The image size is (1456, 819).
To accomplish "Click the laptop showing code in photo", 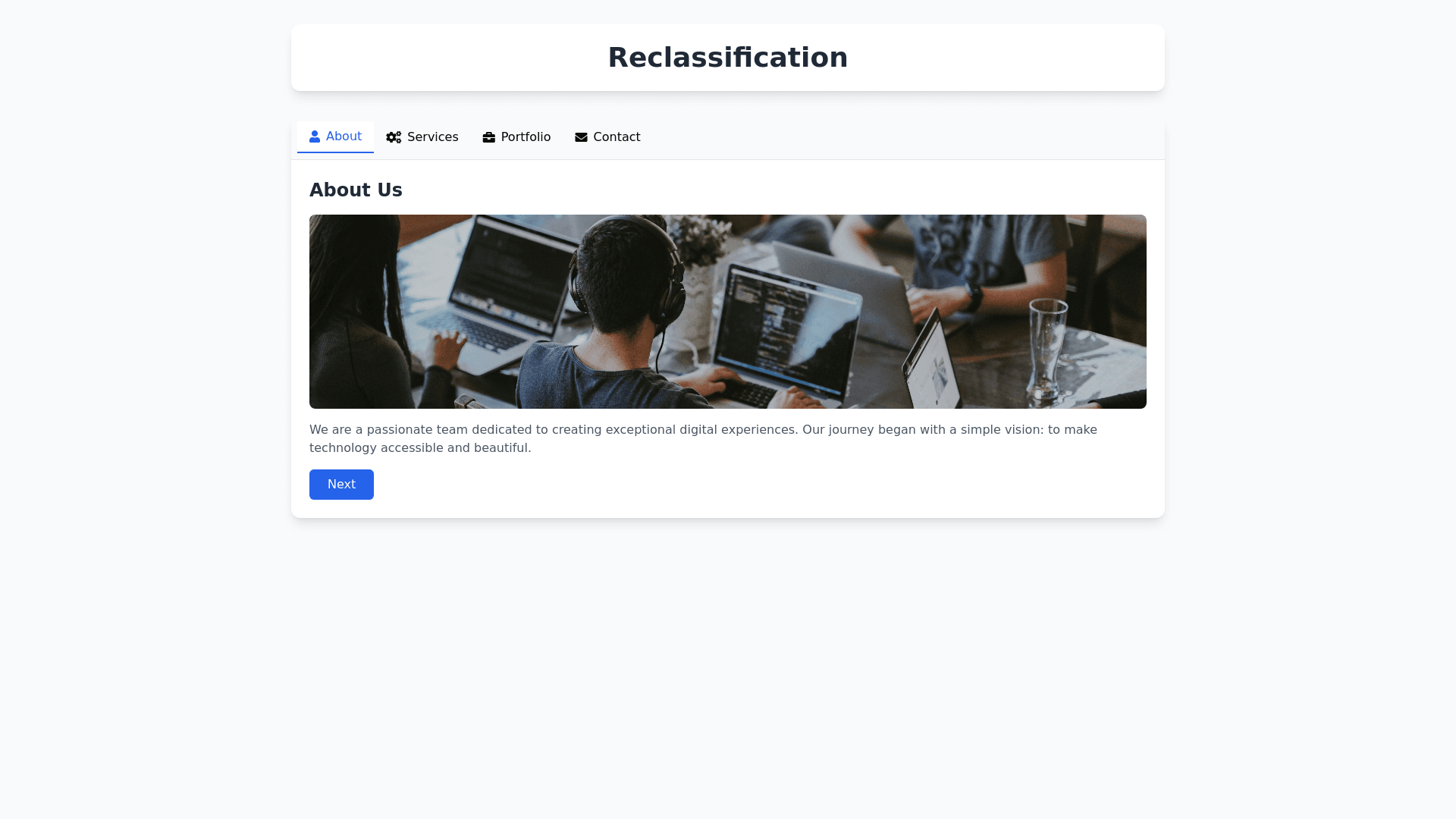I will [789, 326].
